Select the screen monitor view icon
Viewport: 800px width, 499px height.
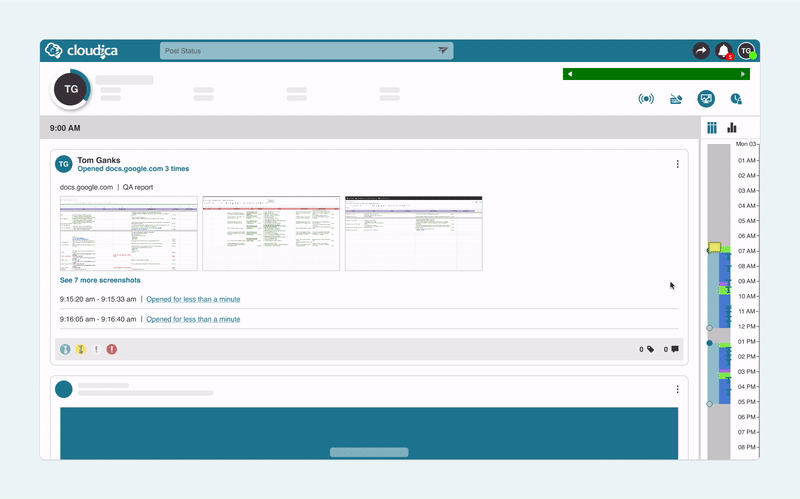pyautogui.click(x=706, y=99)
